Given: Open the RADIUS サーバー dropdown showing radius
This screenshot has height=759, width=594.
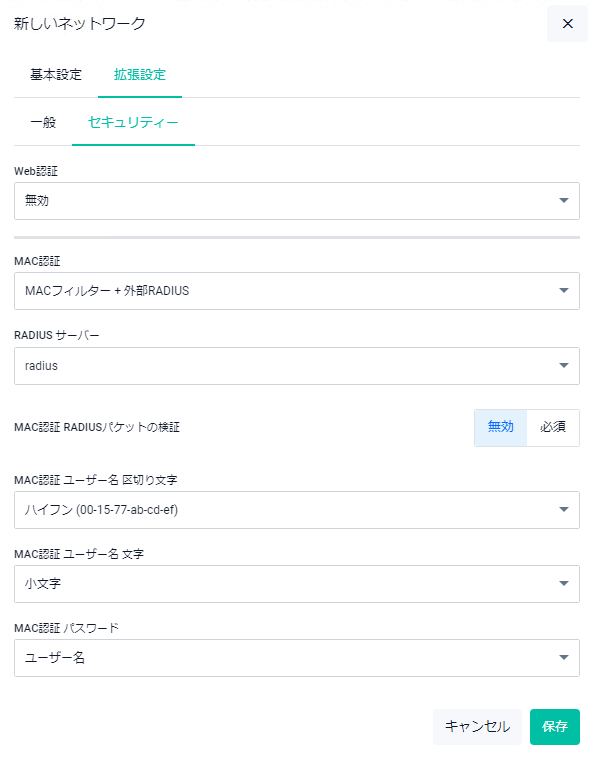Looking at the screenshot, I should (x=297, y=366).
